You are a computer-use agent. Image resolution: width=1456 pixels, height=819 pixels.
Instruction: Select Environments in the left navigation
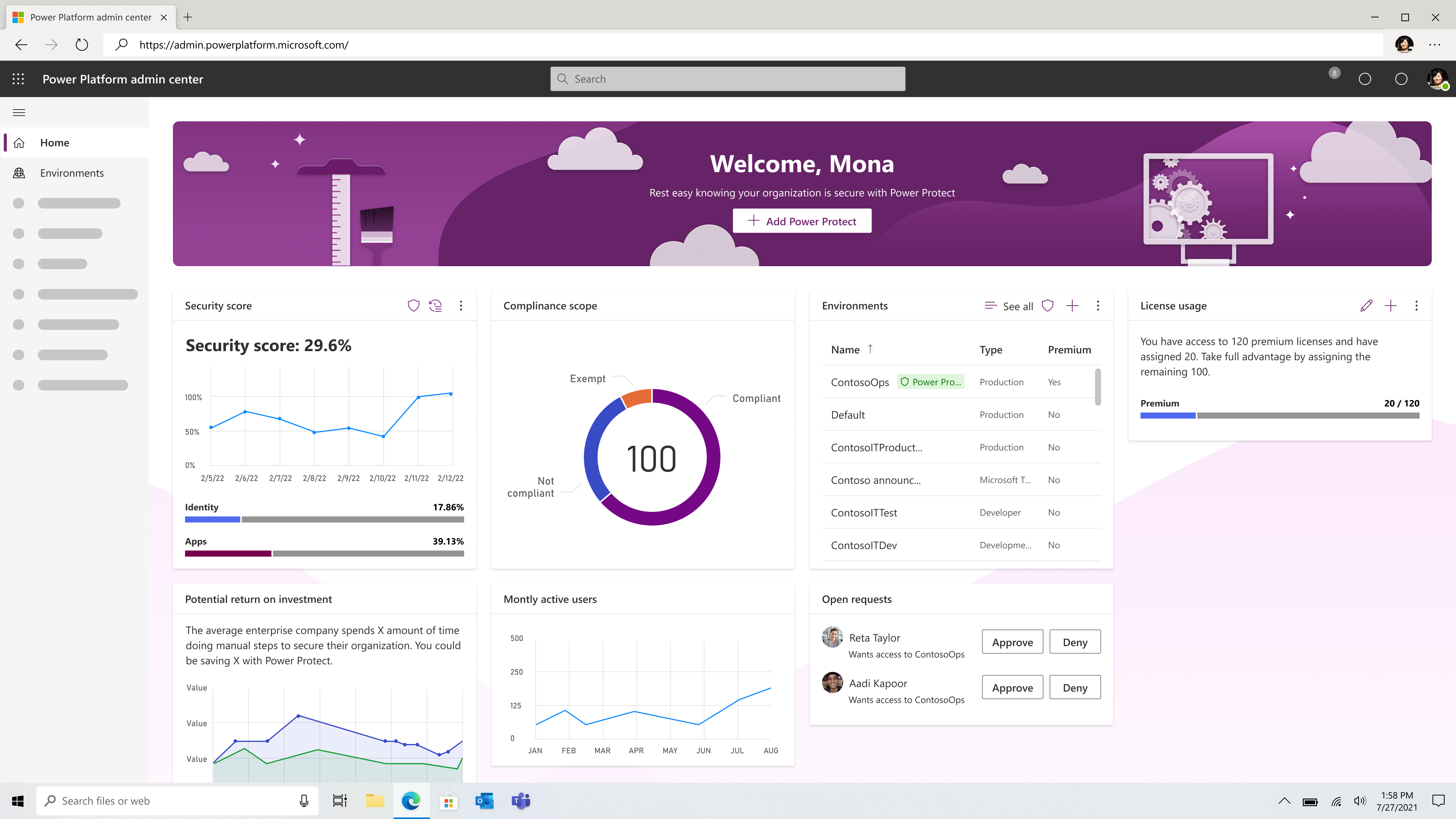tap(72, 173)
